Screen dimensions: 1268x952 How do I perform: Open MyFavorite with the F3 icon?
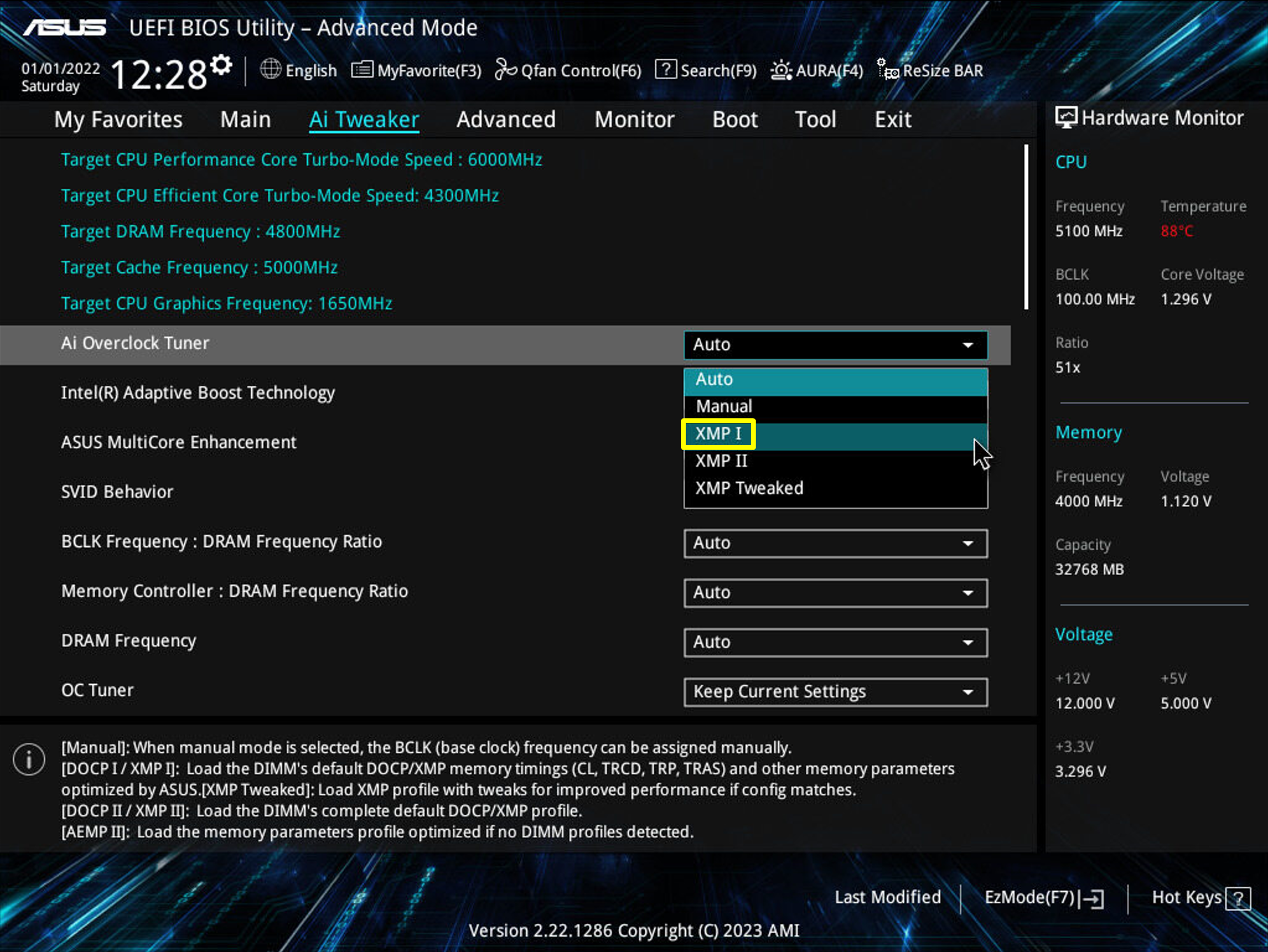(416, 70)
